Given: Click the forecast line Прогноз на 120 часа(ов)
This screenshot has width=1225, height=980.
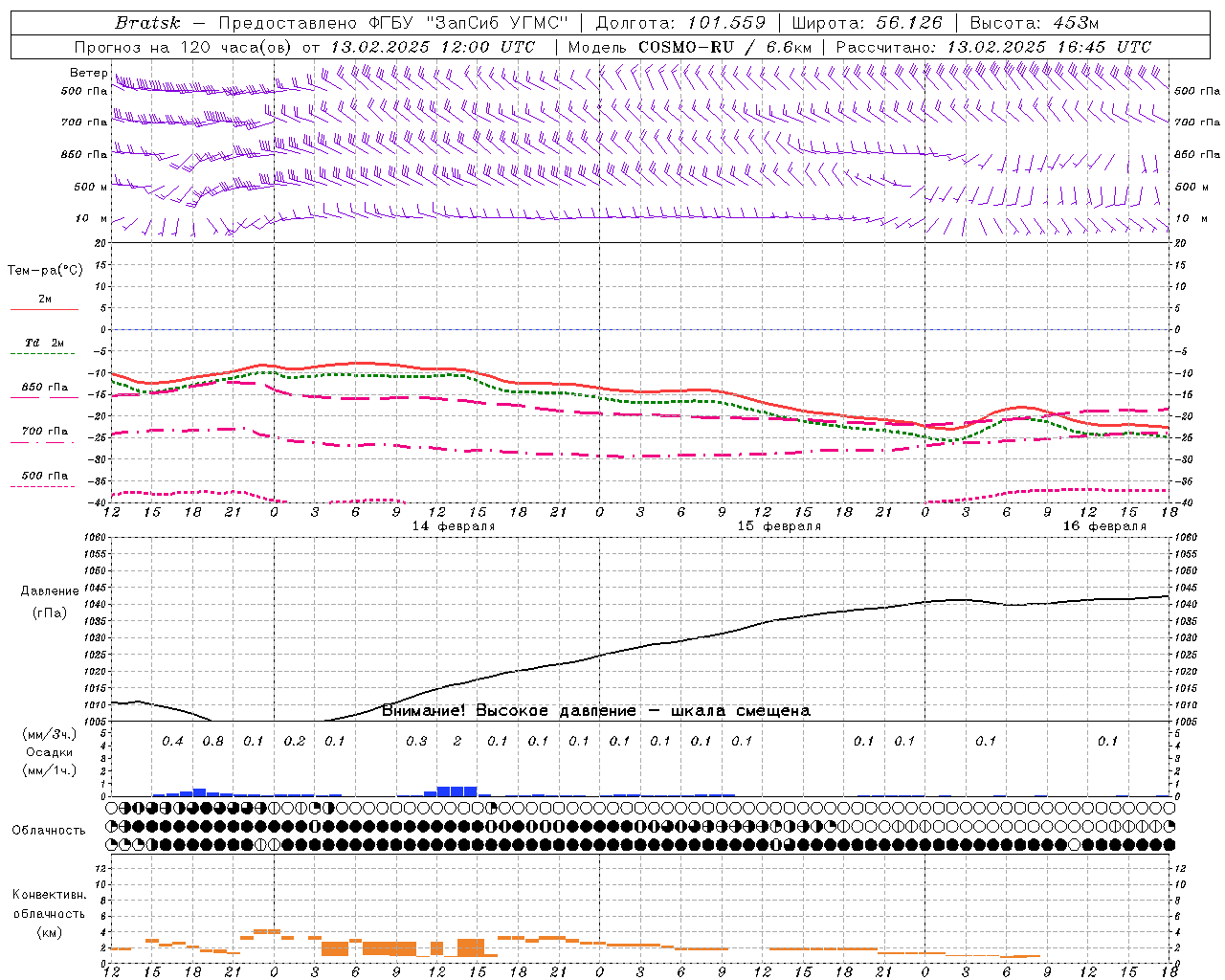Looking at the screenshot, I should pos(185,47).
